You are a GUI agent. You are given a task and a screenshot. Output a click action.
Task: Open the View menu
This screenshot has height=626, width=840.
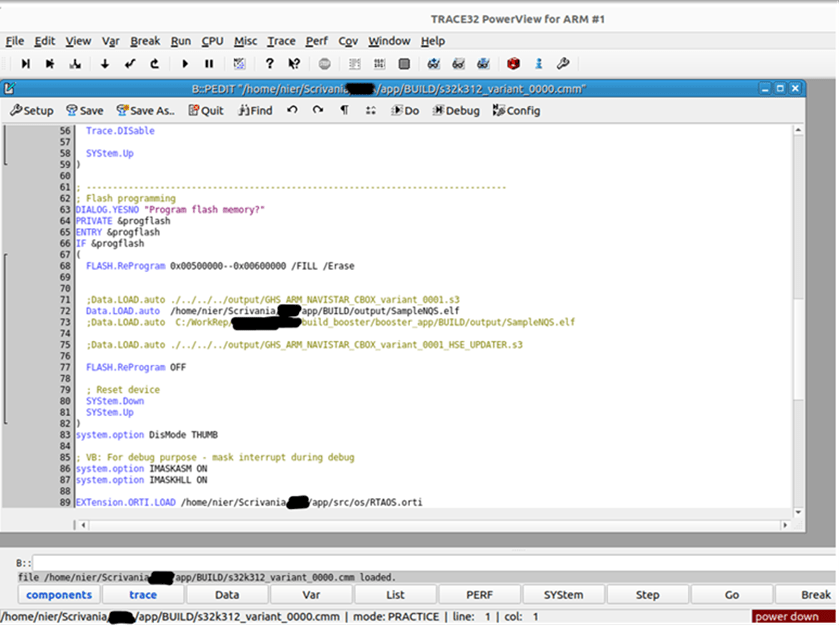click(x=78, y=41)
